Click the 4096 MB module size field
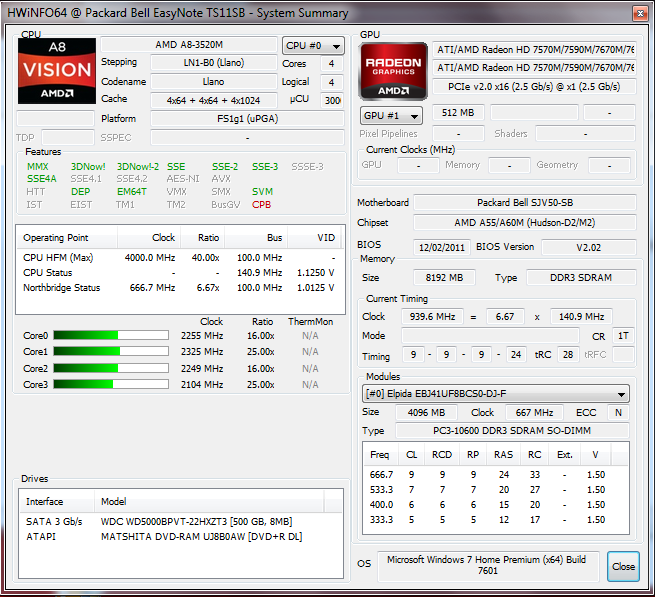The image size is (655, 597). [427, 413]
